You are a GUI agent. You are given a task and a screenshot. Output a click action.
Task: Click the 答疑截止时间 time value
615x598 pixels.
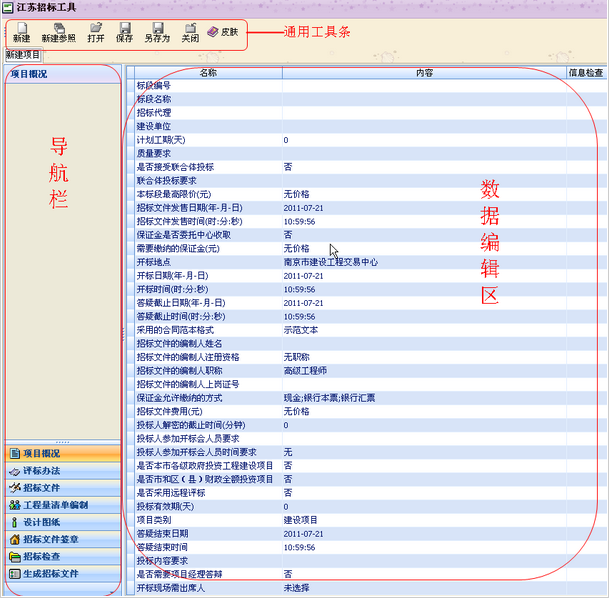[299, 316]
